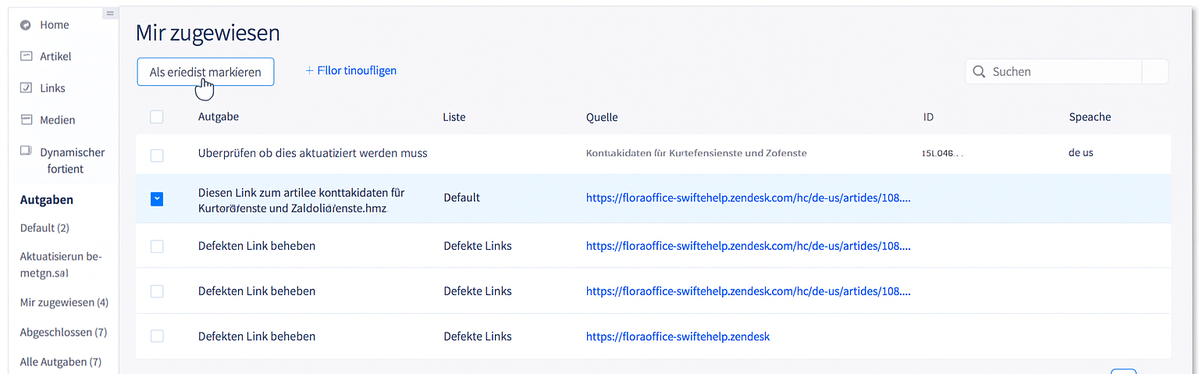The width and height of the screenshot is (1199, 374).
Task: Check the third 'Defekten Link beheben' row
Action: click(x=157, y=336)
